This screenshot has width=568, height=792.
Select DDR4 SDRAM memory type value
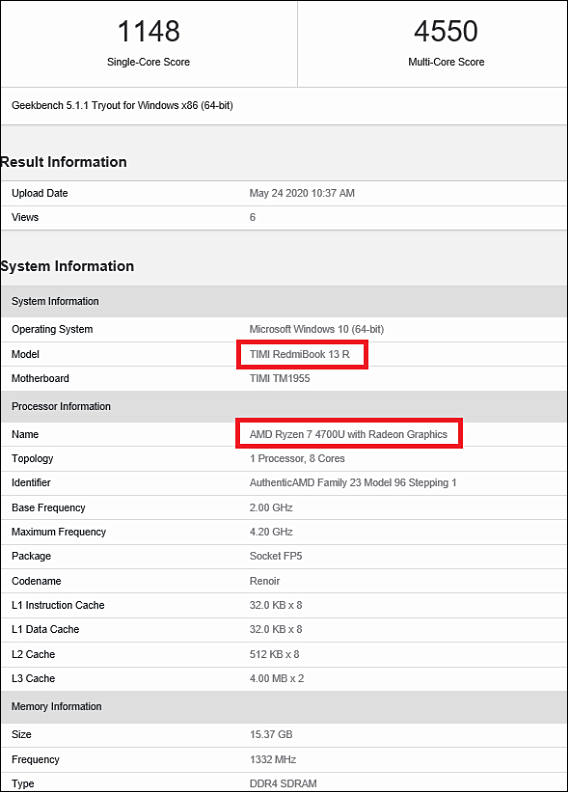283,784
